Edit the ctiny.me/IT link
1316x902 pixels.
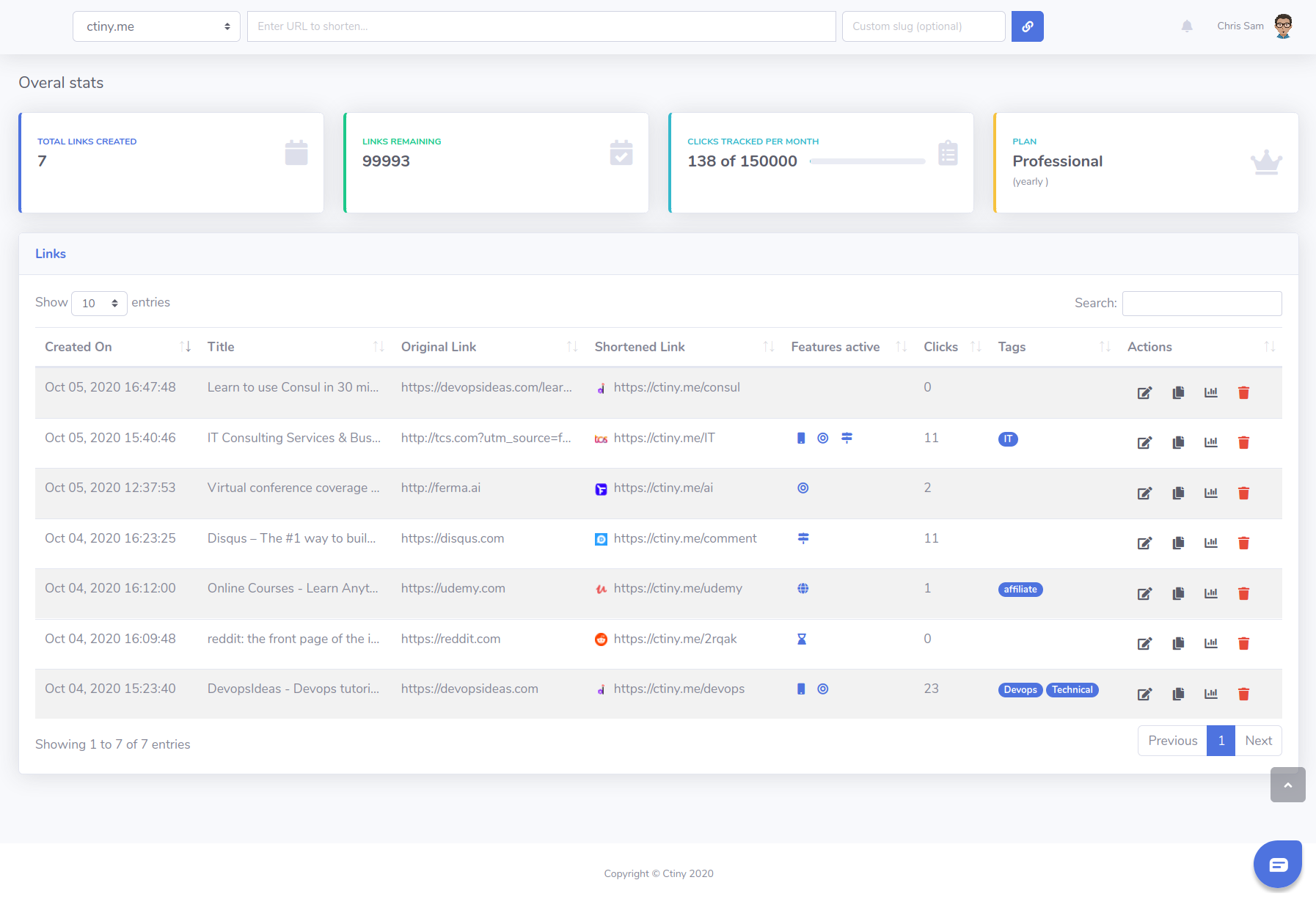(1144, 443)
